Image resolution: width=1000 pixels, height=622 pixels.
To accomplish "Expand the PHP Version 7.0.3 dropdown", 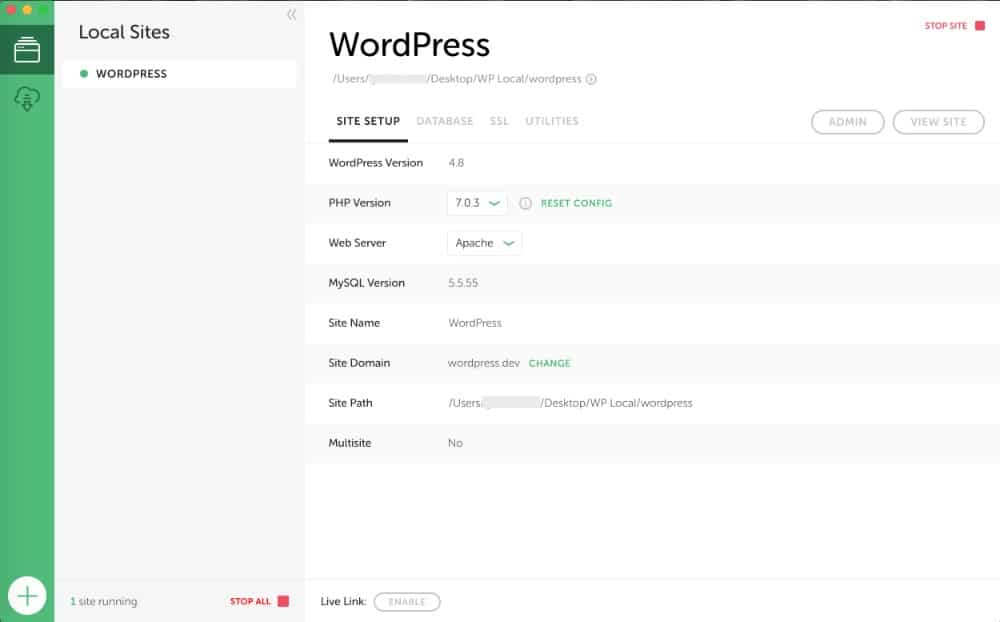I will point(477,203).
